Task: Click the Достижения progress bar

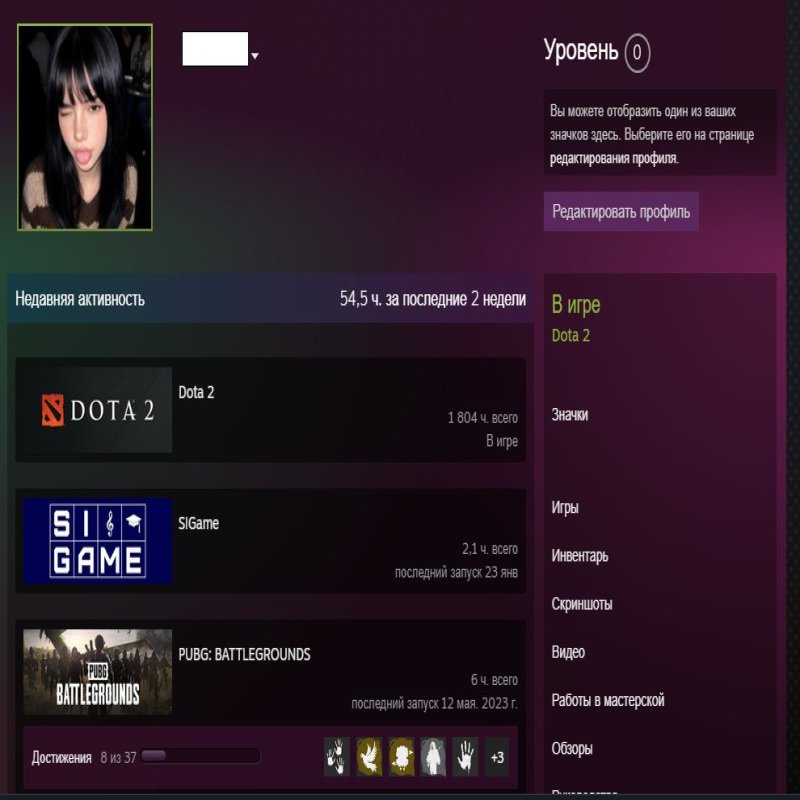Action: (200, 757)
